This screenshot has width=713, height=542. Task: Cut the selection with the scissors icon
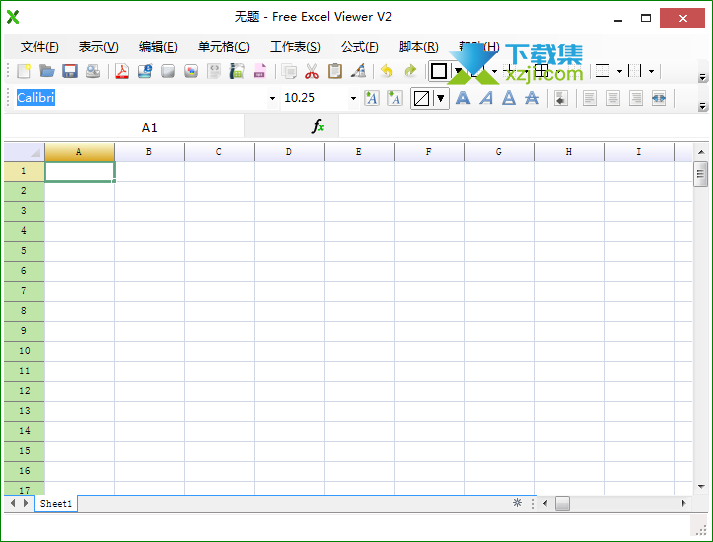pos(312,71)
